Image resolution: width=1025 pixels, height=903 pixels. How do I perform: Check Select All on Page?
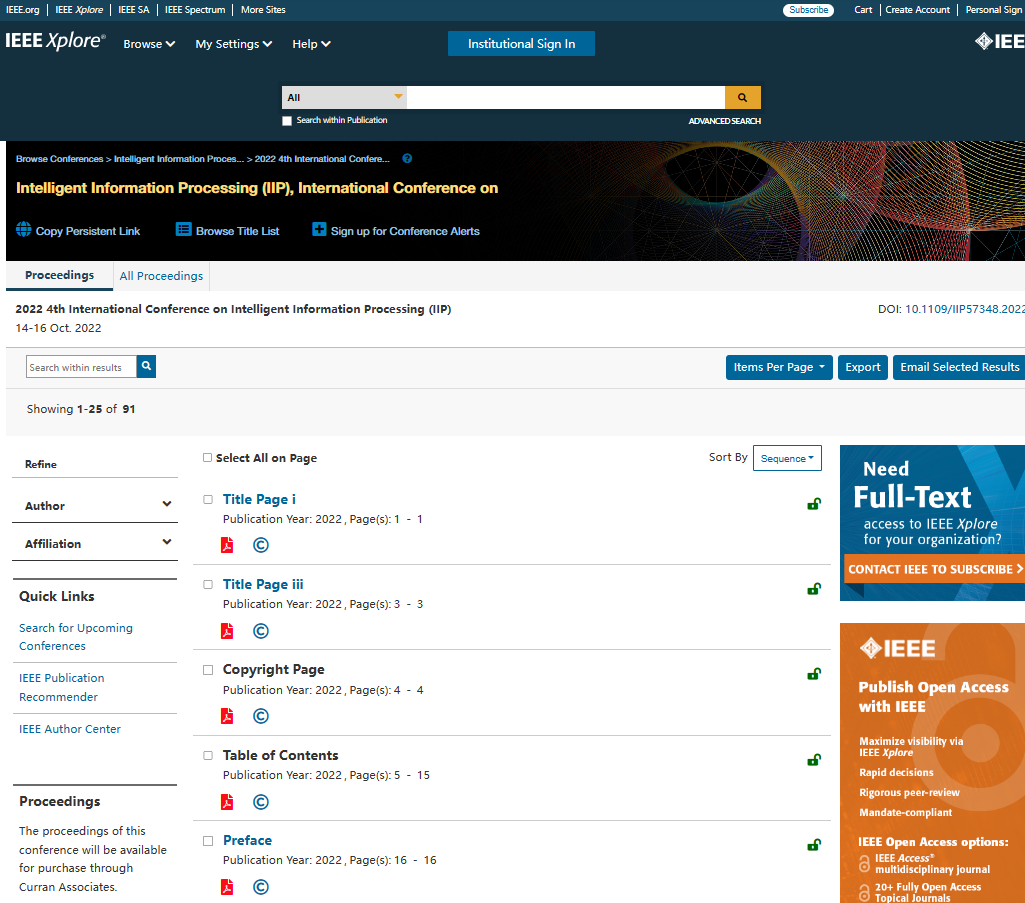point(207,458)
